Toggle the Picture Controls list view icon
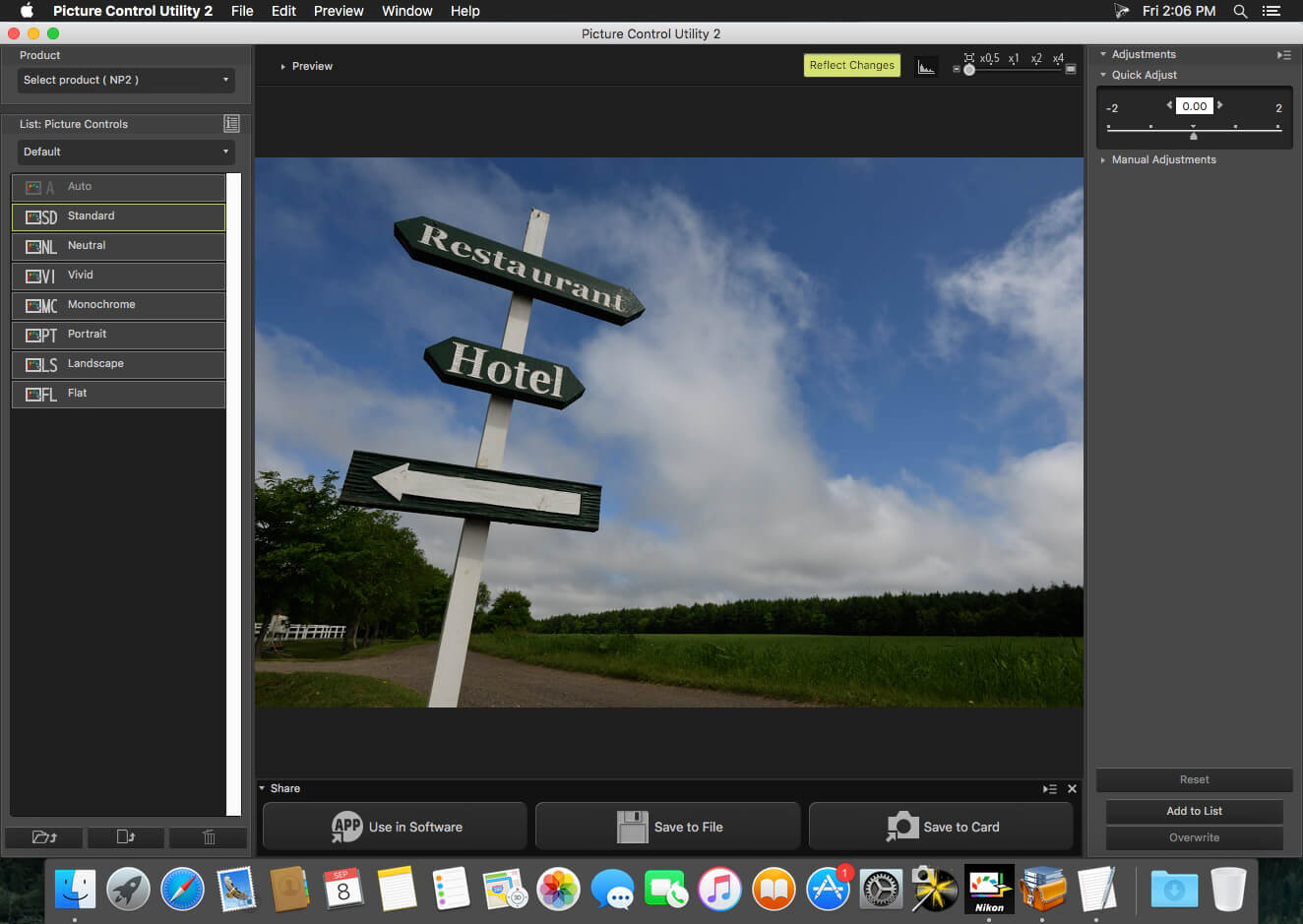Screen dimensions: 1303x924 coord(231,123)
